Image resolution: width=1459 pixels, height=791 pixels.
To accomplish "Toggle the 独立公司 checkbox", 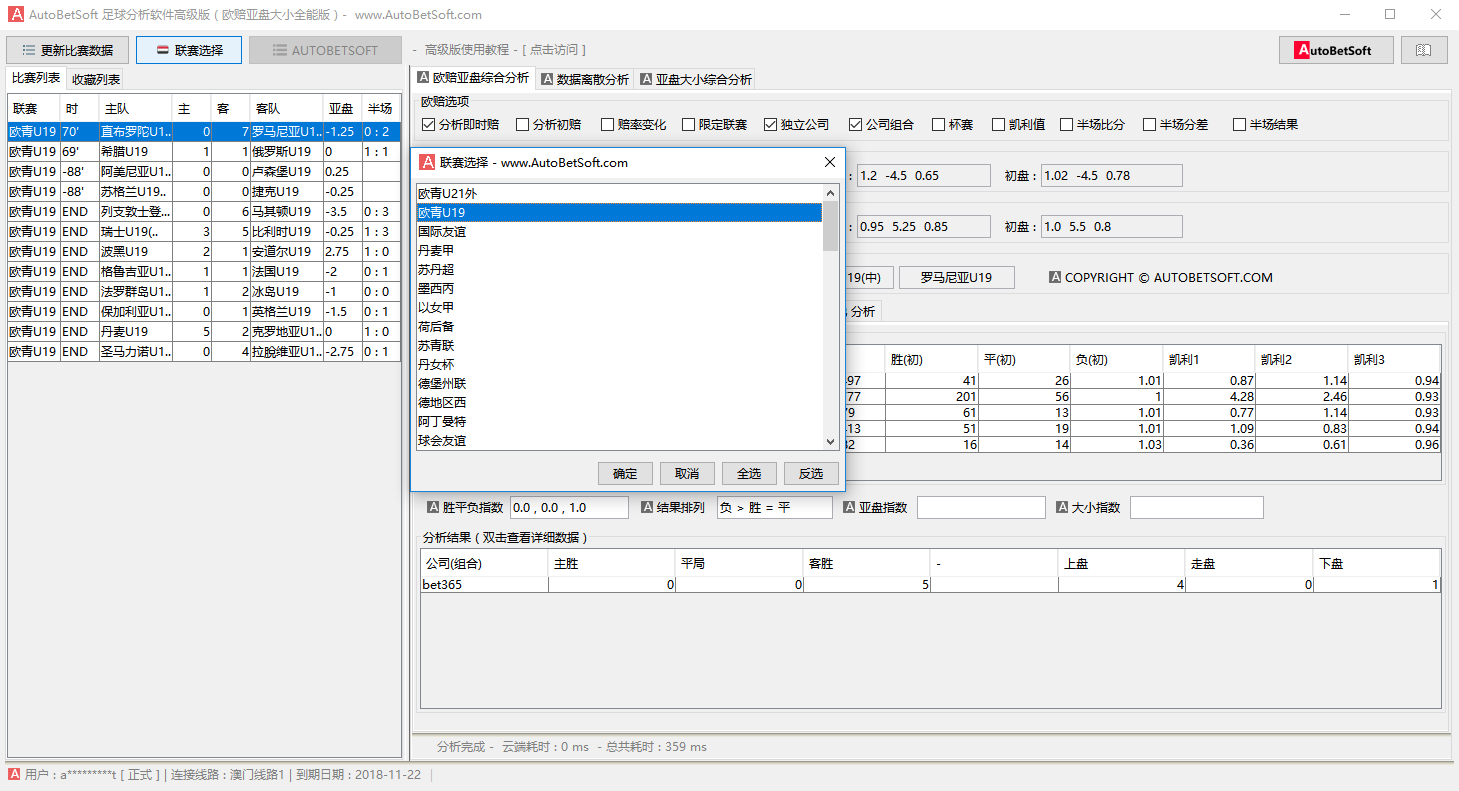I will tap(796, 125).
